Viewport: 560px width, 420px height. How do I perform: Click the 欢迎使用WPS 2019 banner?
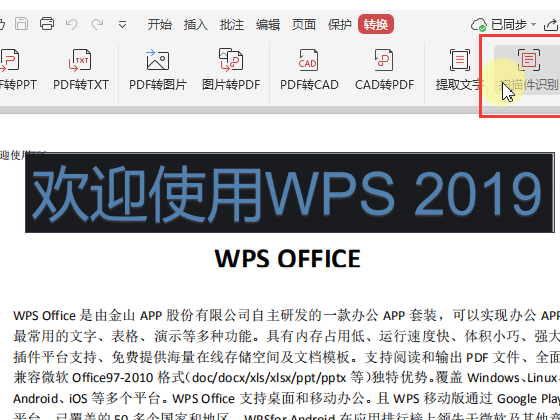(290, 193)
